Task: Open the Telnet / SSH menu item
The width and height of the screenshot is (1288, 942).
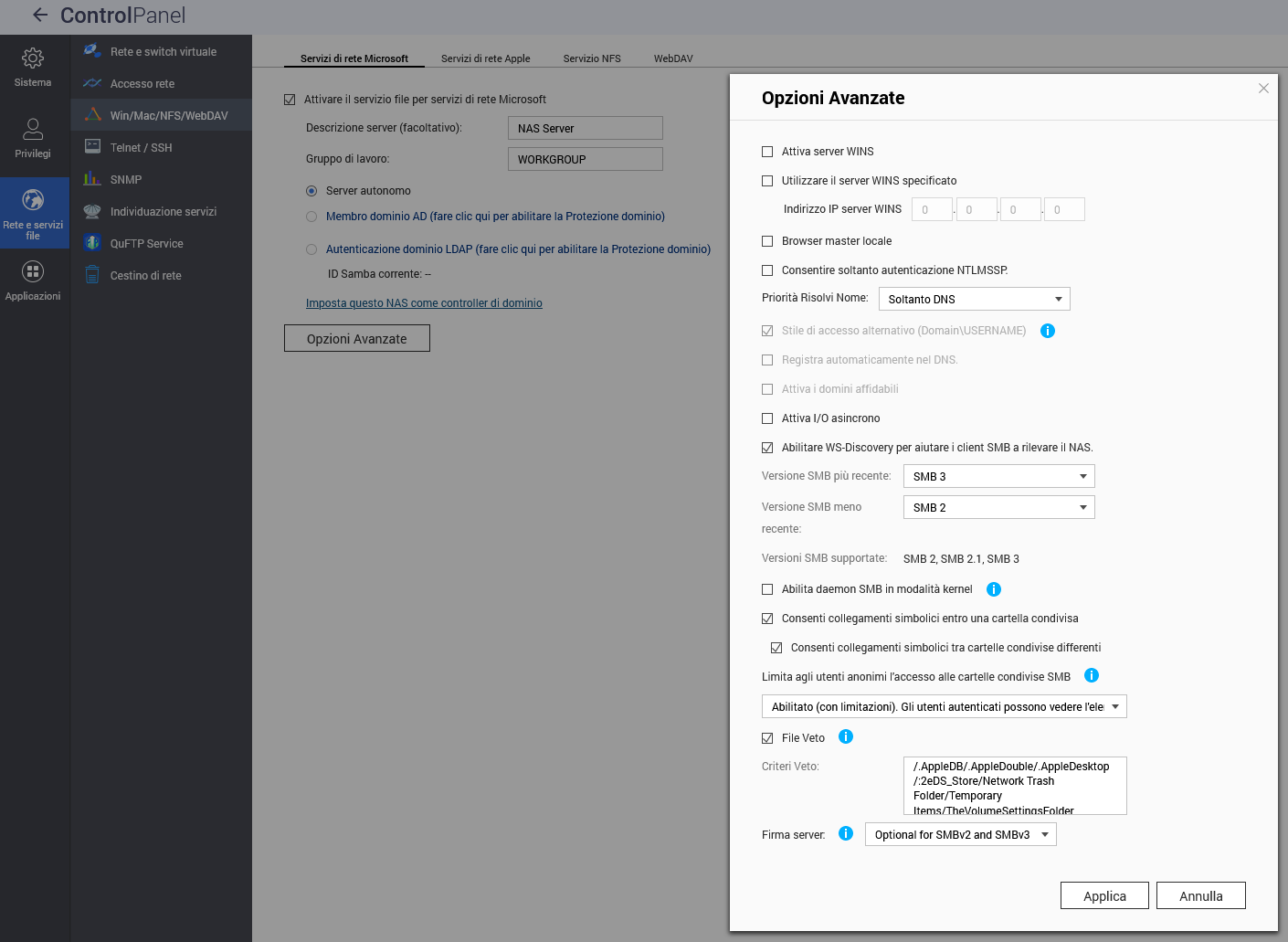Action: pyautogui.click(x=141, y=147)
